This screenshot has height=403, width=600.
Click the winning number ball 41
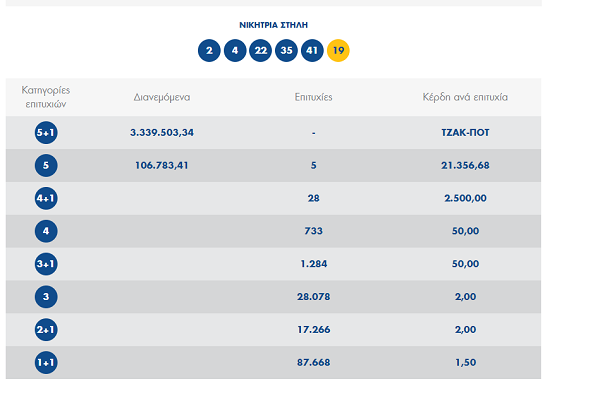click(x=313, y=50)
